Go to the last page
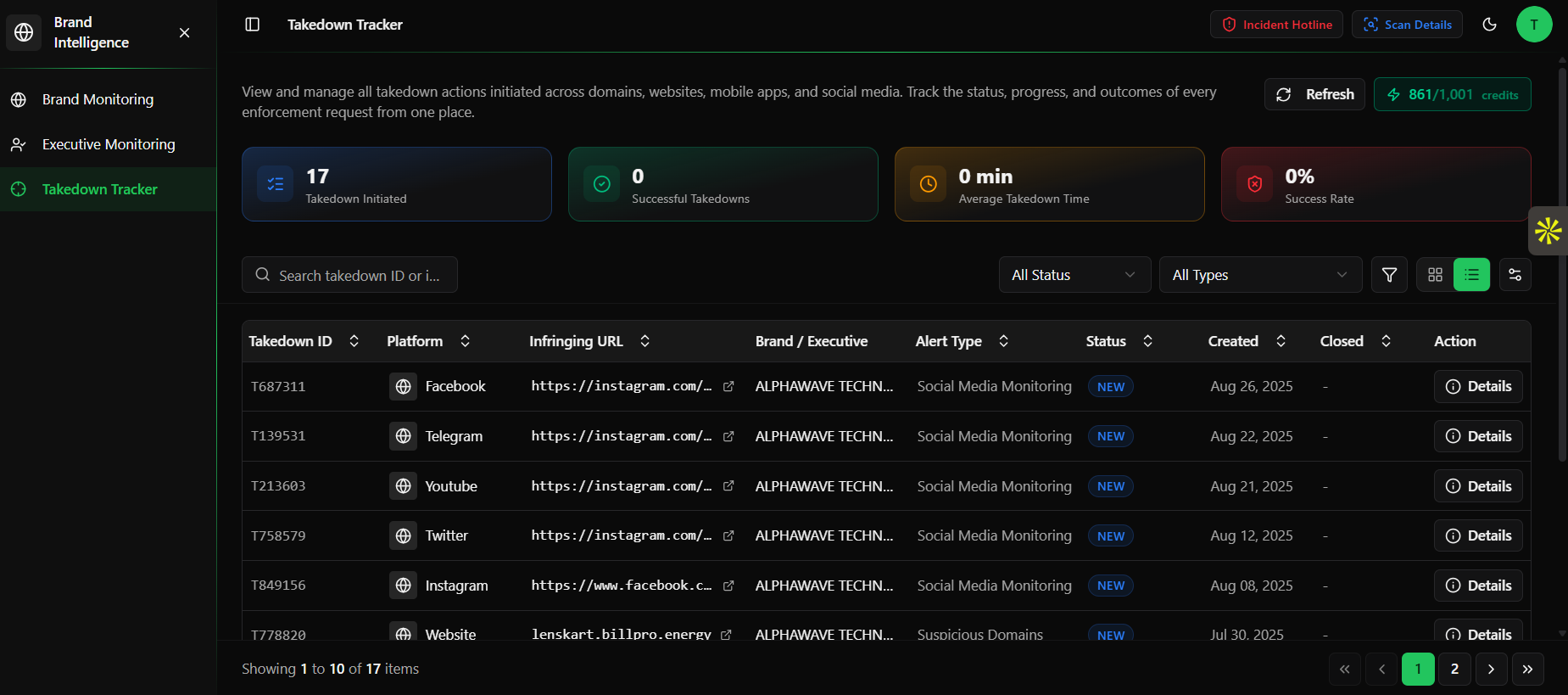1568x695 pixels. (1527, 669)
